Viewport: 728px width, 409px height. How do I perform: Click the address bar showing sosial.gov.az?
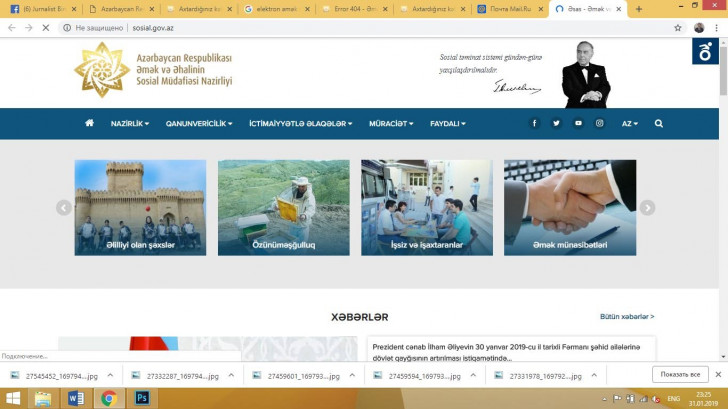371,28
